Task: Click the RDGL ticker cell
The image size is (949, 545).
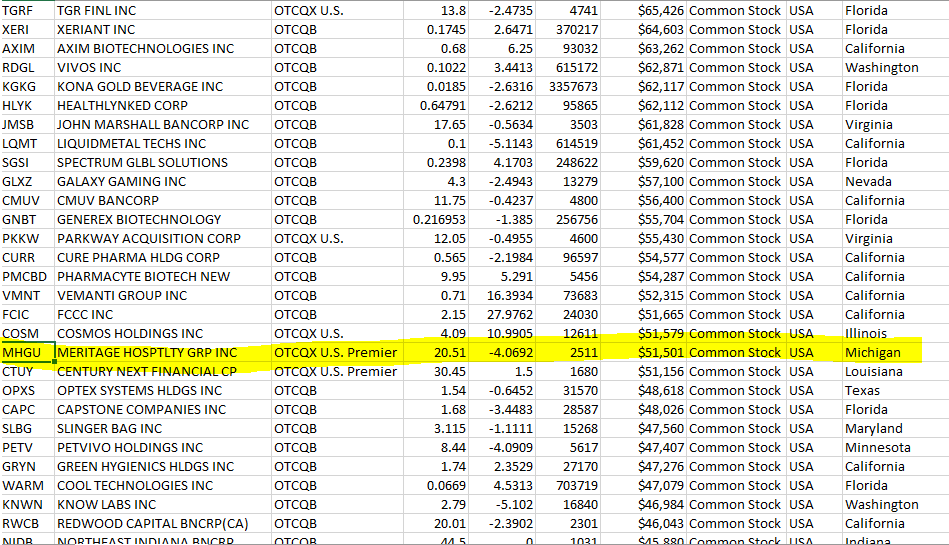Action: pos(27,67)
